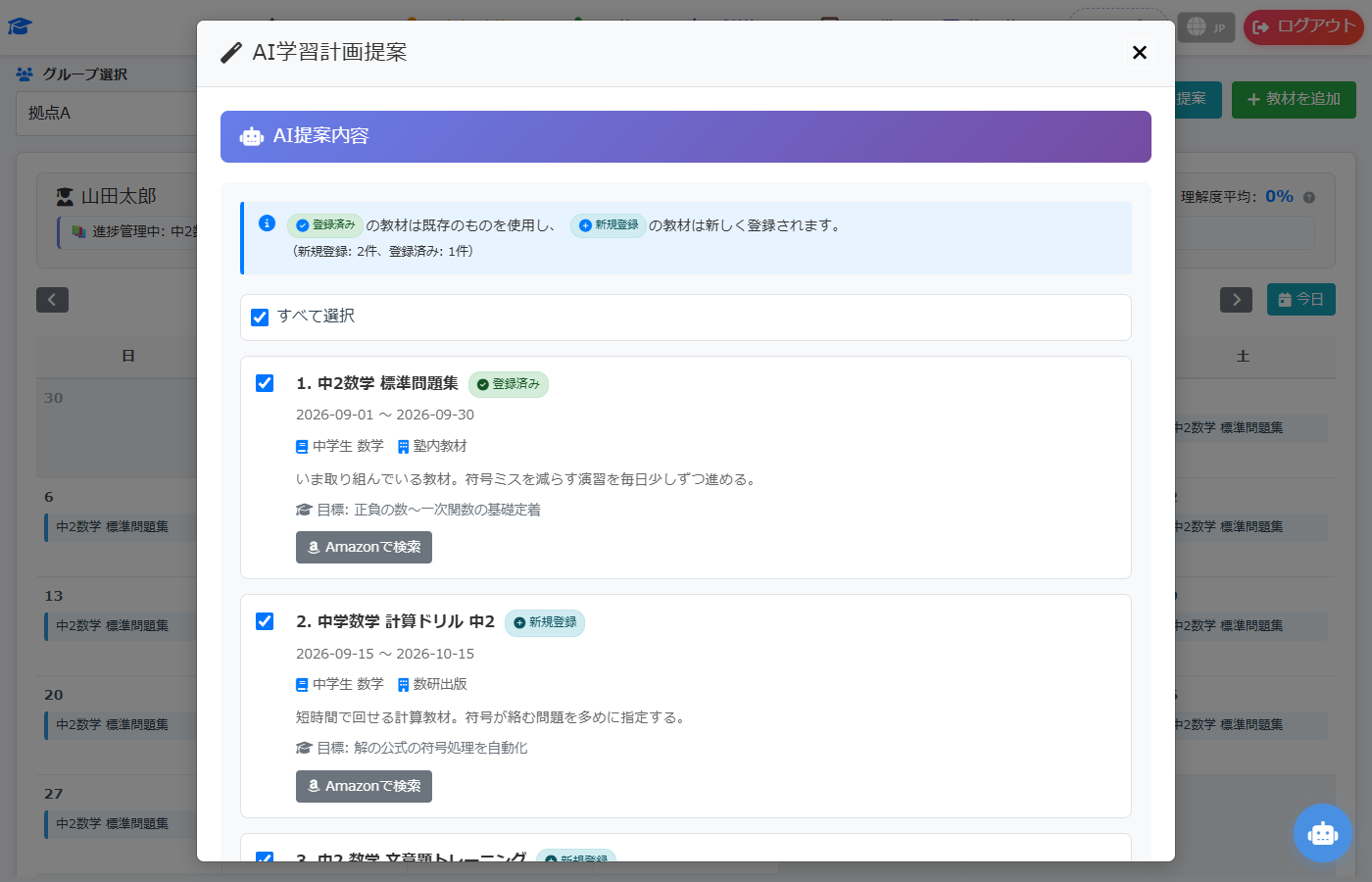Click 数研出版 publisher tag on item 2
1372x882 pixels.
point(432,685)
